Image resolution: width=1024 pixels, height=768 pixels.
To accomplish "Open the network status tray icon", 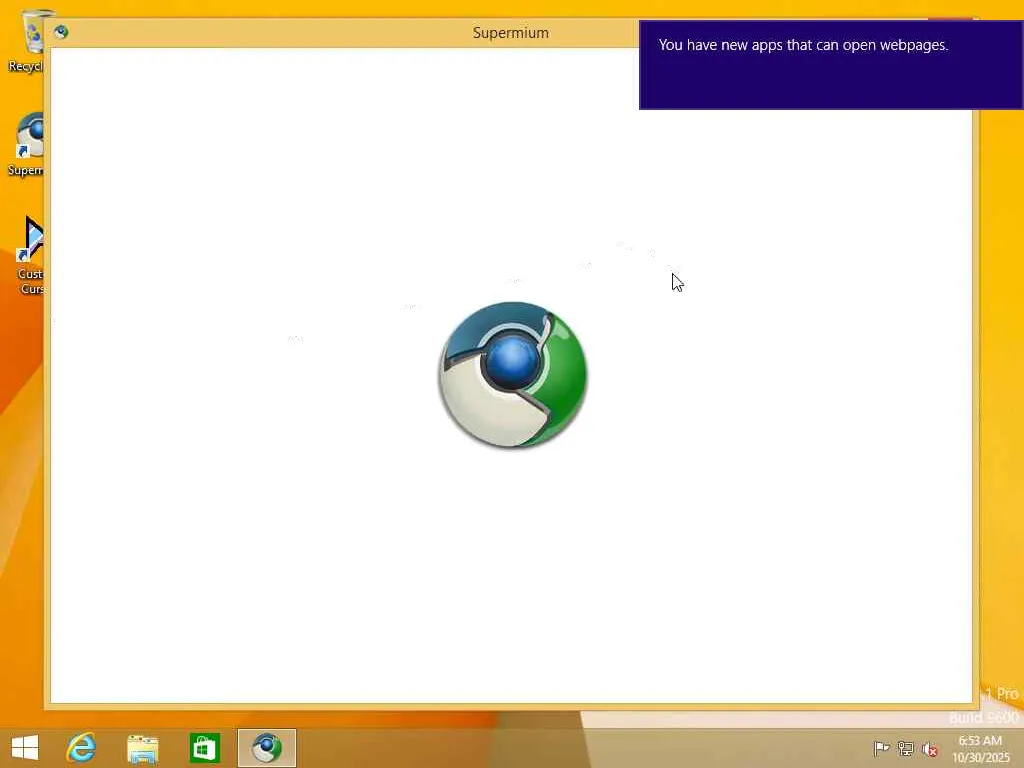I will coord(906,748).
